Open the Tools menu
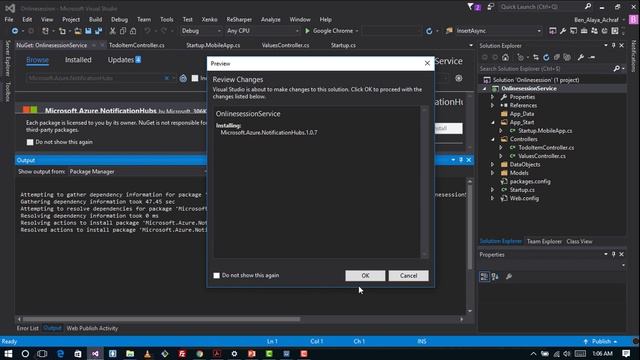Screen dimensions: 640x360 (167, 19)
